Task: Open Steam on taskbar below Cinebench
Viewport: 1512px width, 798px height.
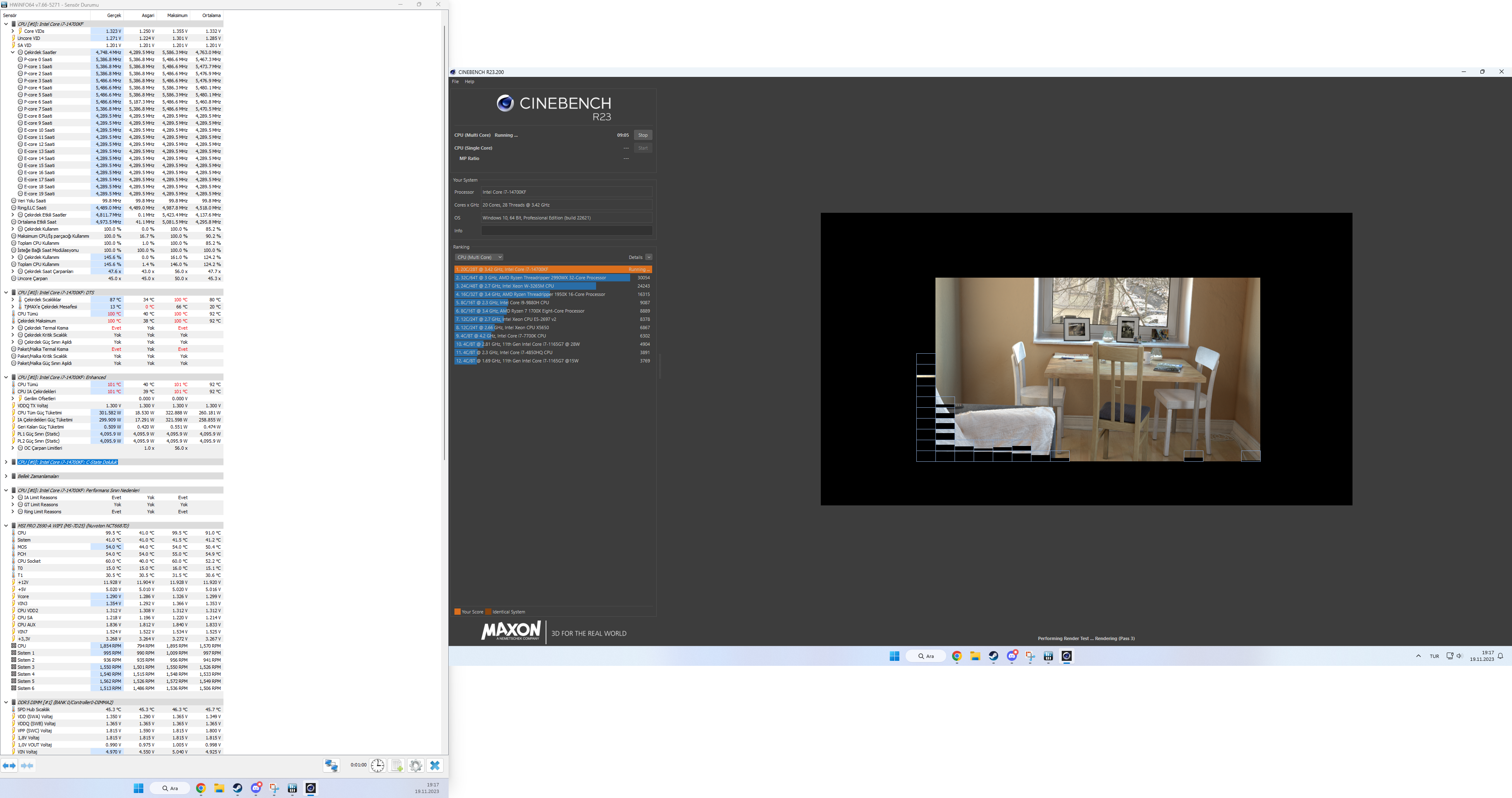Action: [x=993, y=657]
